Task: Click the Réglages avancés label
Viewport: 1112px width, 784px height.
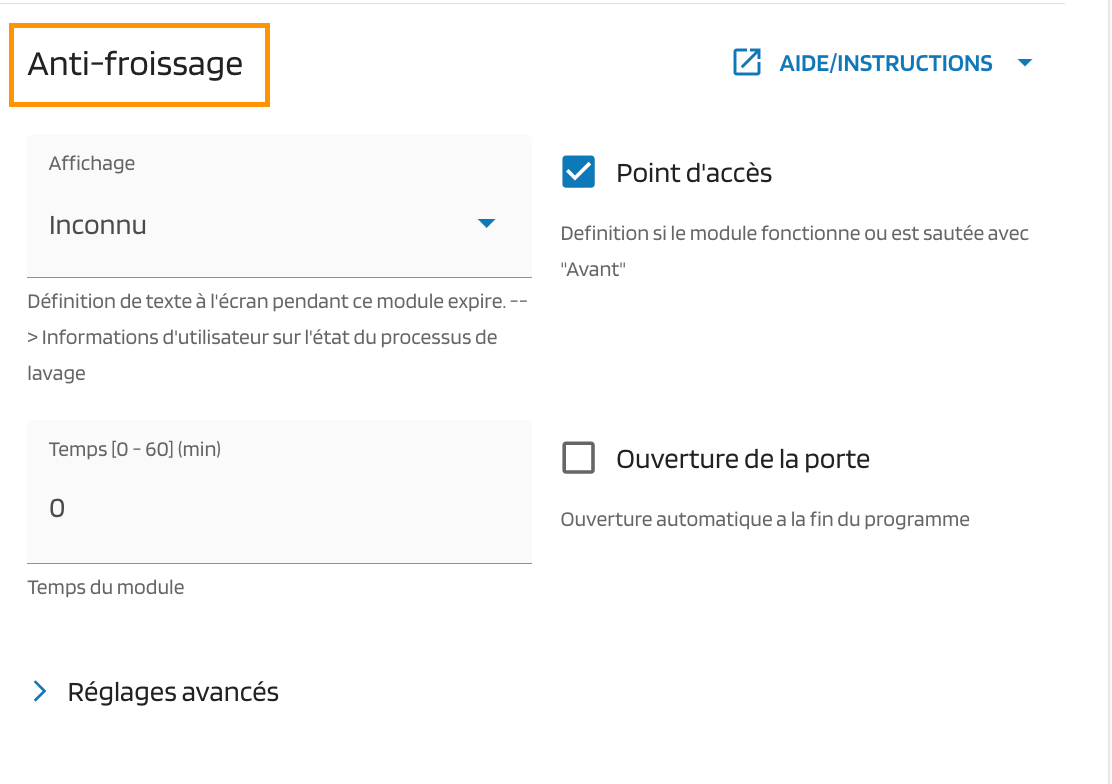Action: coord(173,691)
